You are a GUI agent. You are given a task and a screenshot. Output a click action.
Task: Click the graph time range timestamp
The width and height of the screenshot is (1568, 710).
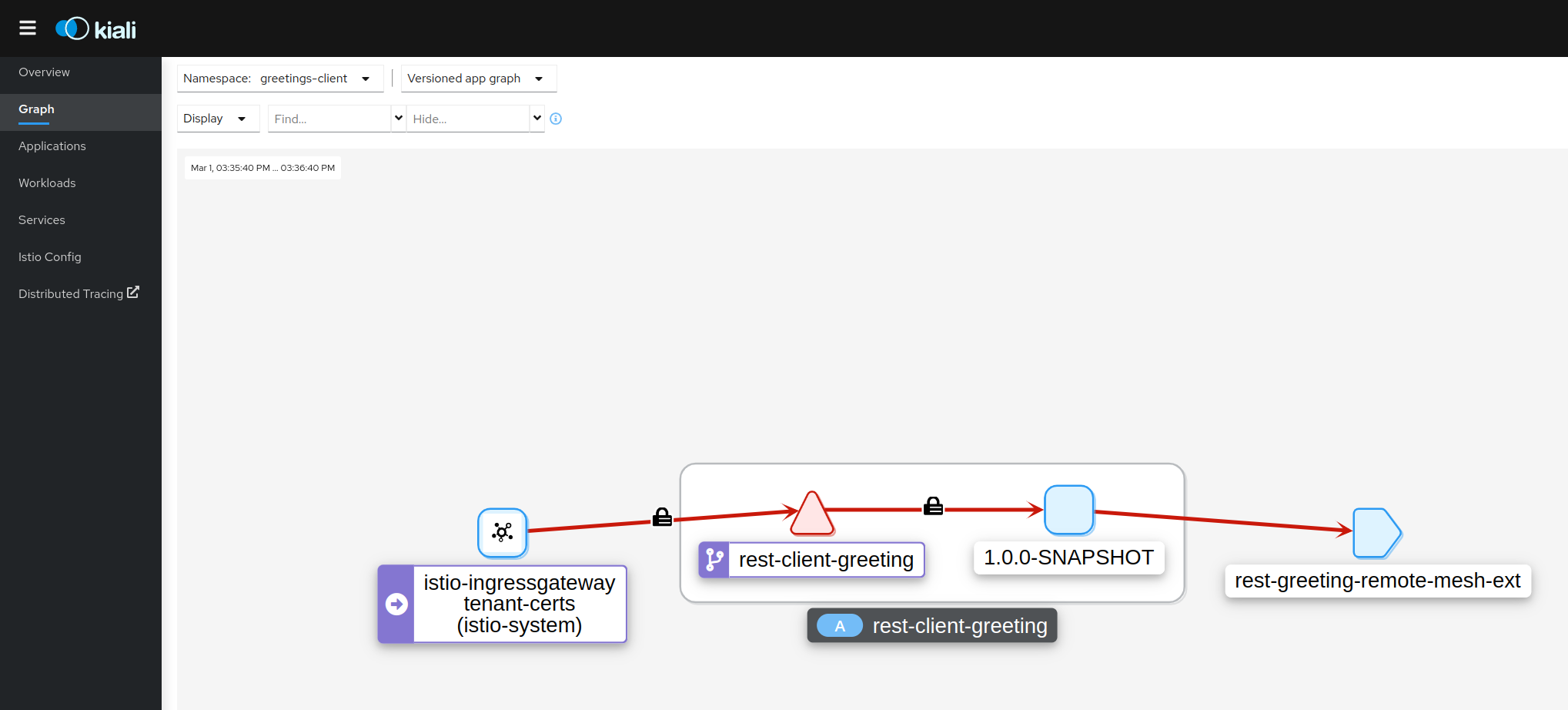262,168
